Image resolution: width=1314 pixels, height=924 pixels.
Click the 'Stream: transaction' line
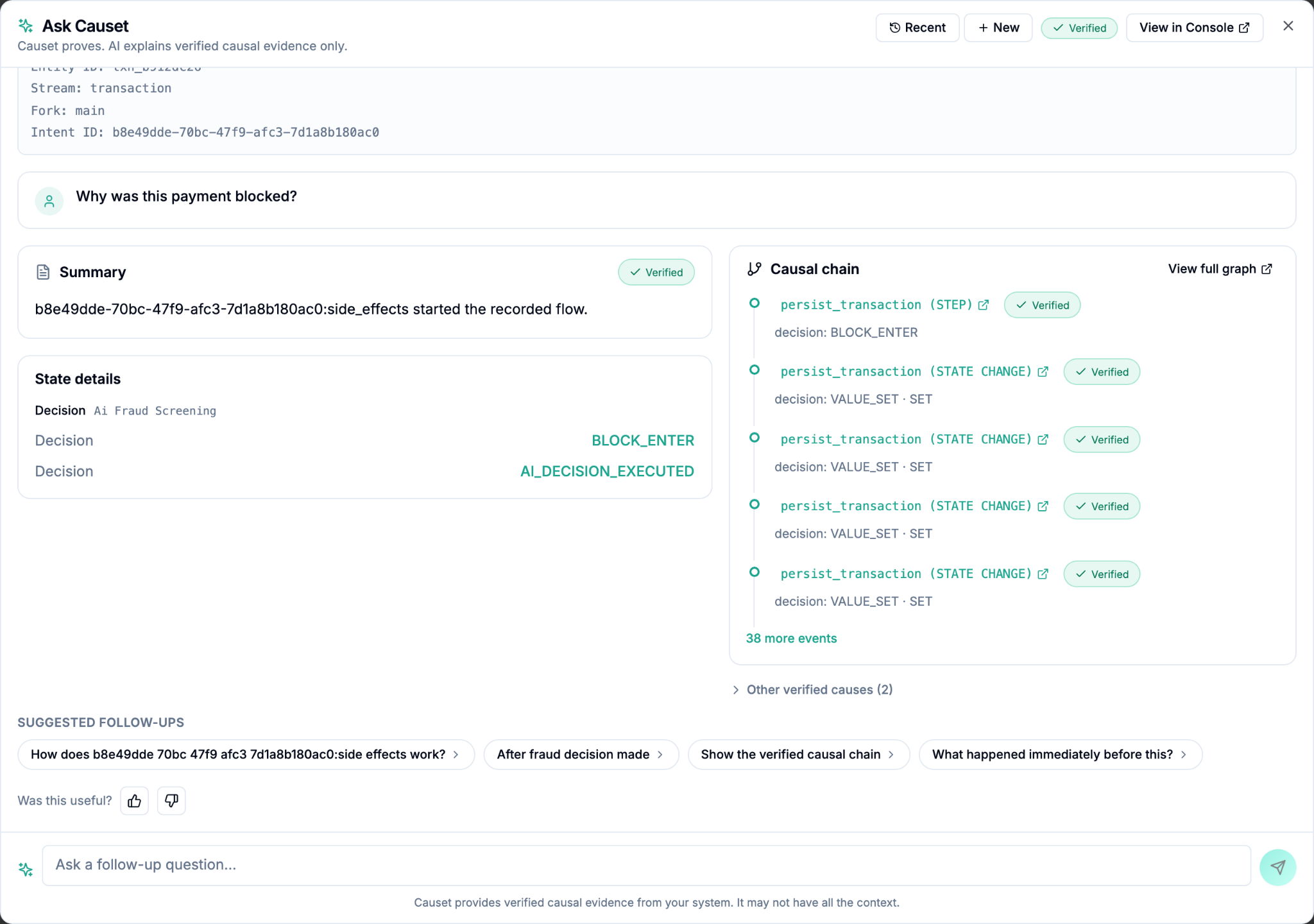point(101,88)
